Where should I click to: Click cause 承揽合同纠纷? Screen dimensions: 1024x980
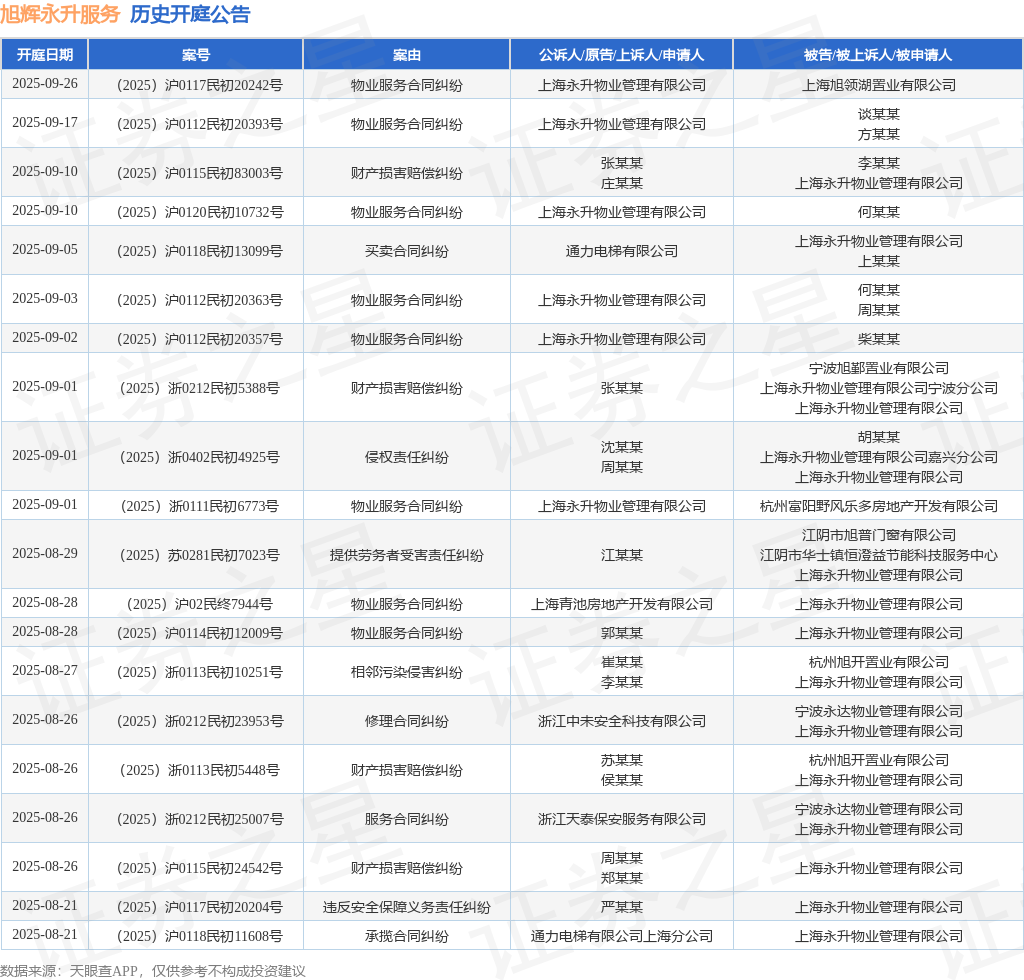pyautogui.click(x=406, y=936)
